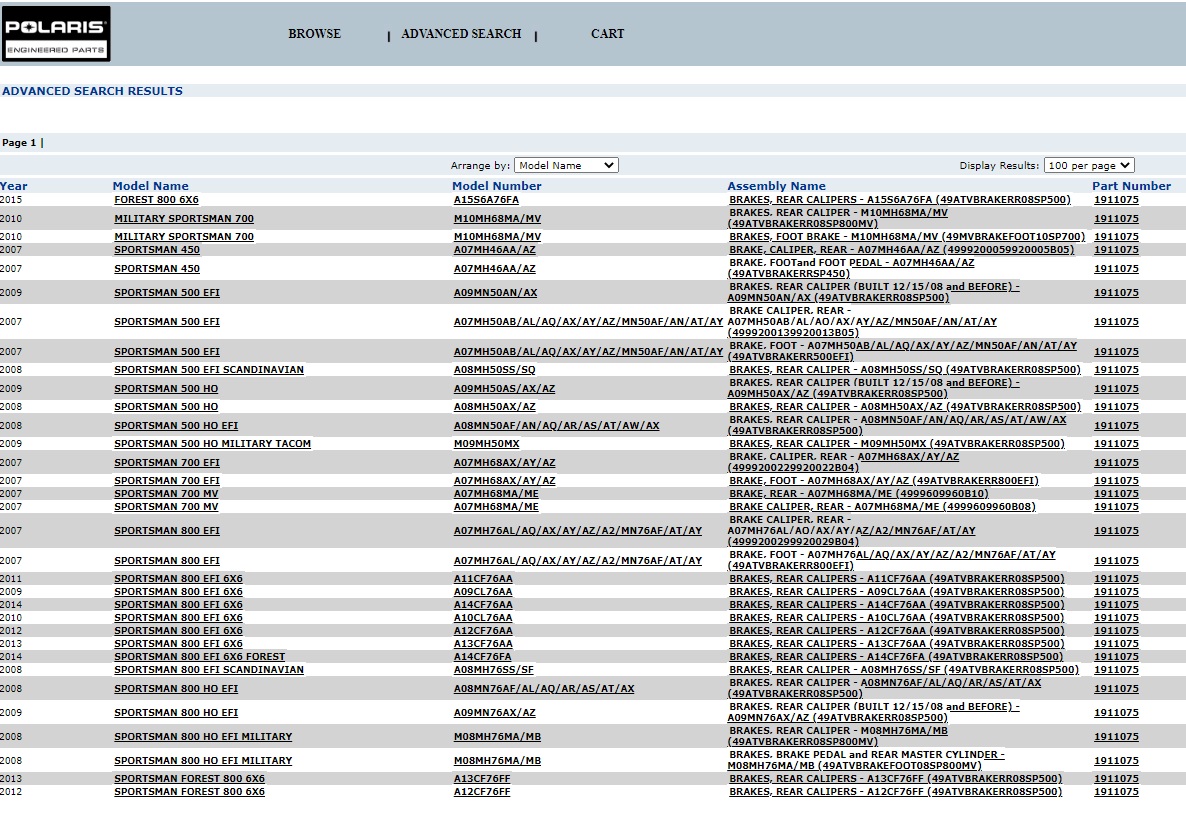This screenshot has height=814, width=1186.
Task: Open Brakes Rear Calipers A11CF76AA assembly link
Action: coord(896,579)
